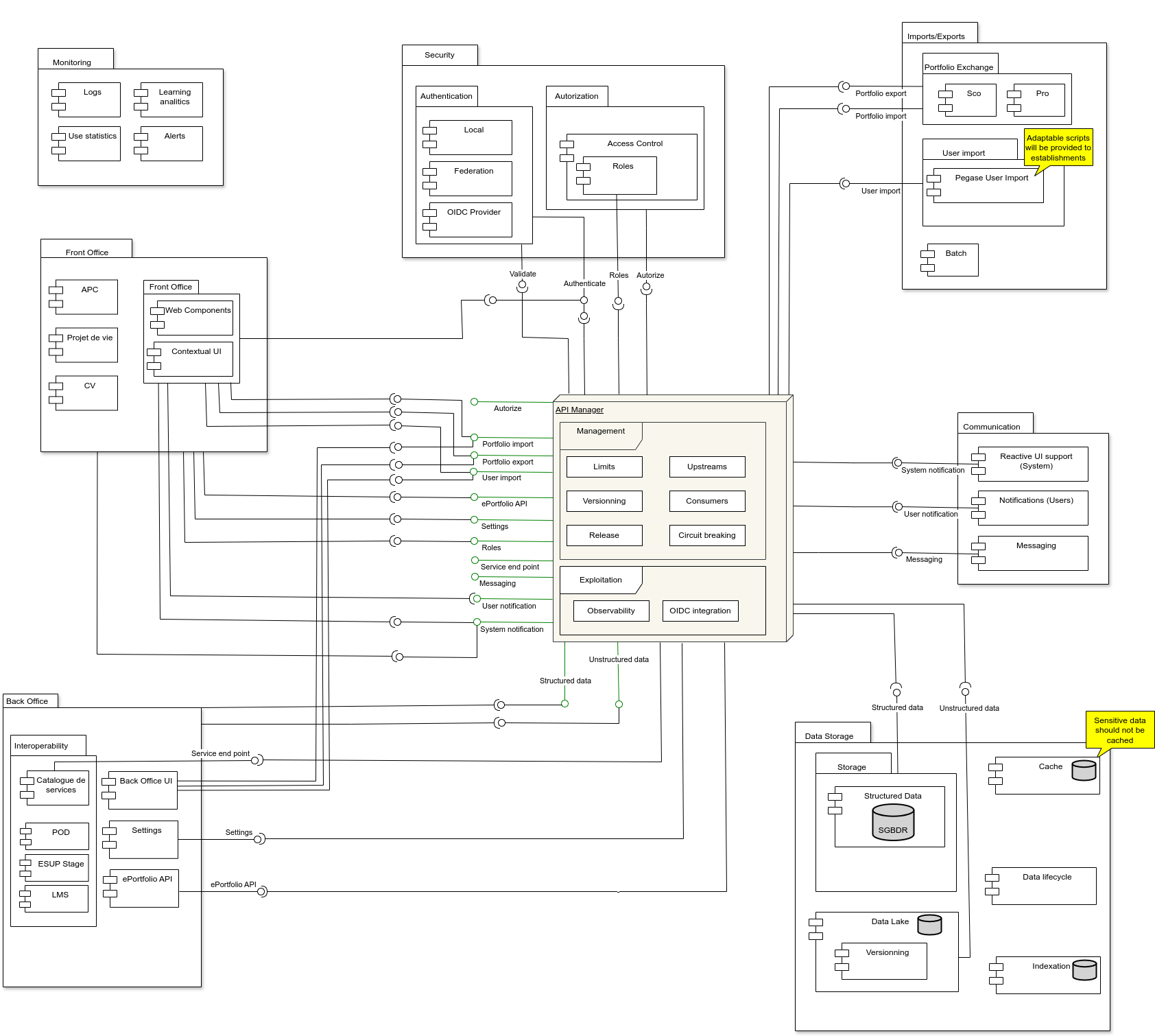Select the Data lifecycle component
The width and height of the screenshot is (1155, 1036).
(x=1040, y=886)
